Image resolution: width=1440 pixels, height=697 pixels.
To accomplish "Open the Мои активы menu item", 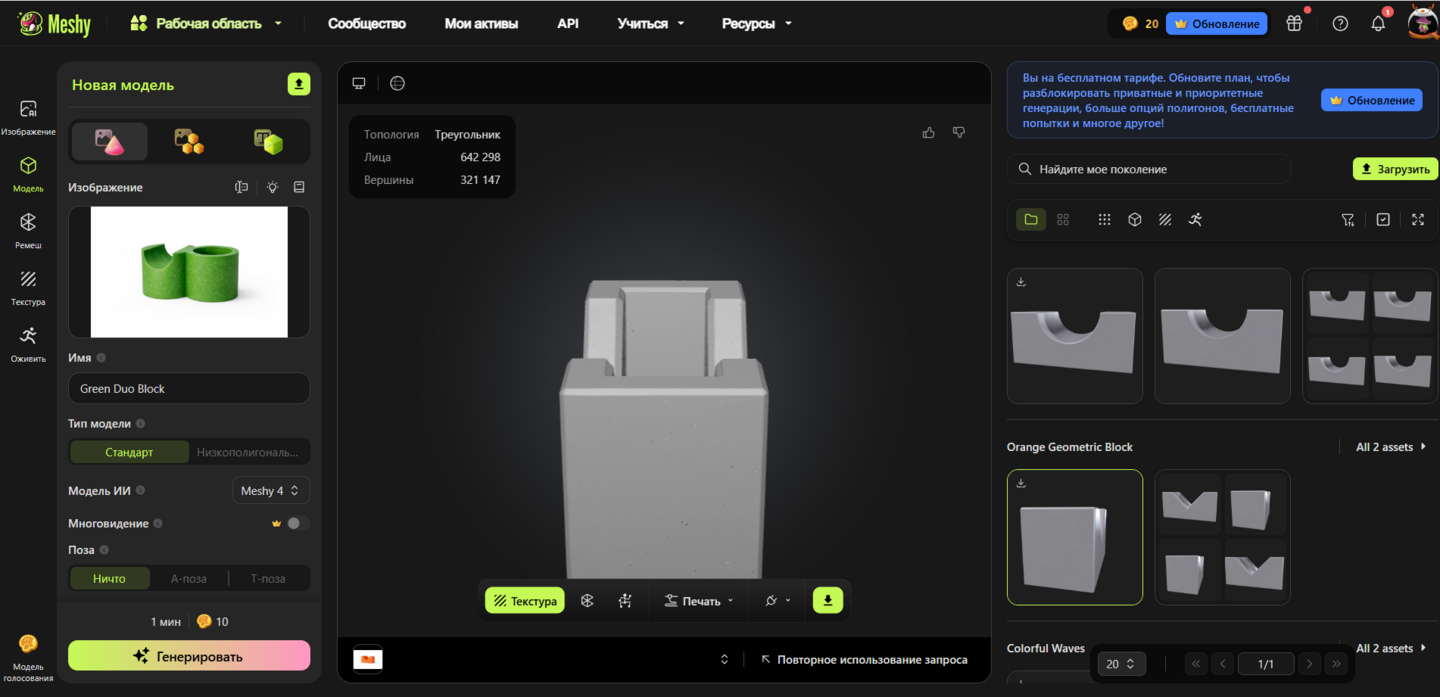I will click(481, 23).
